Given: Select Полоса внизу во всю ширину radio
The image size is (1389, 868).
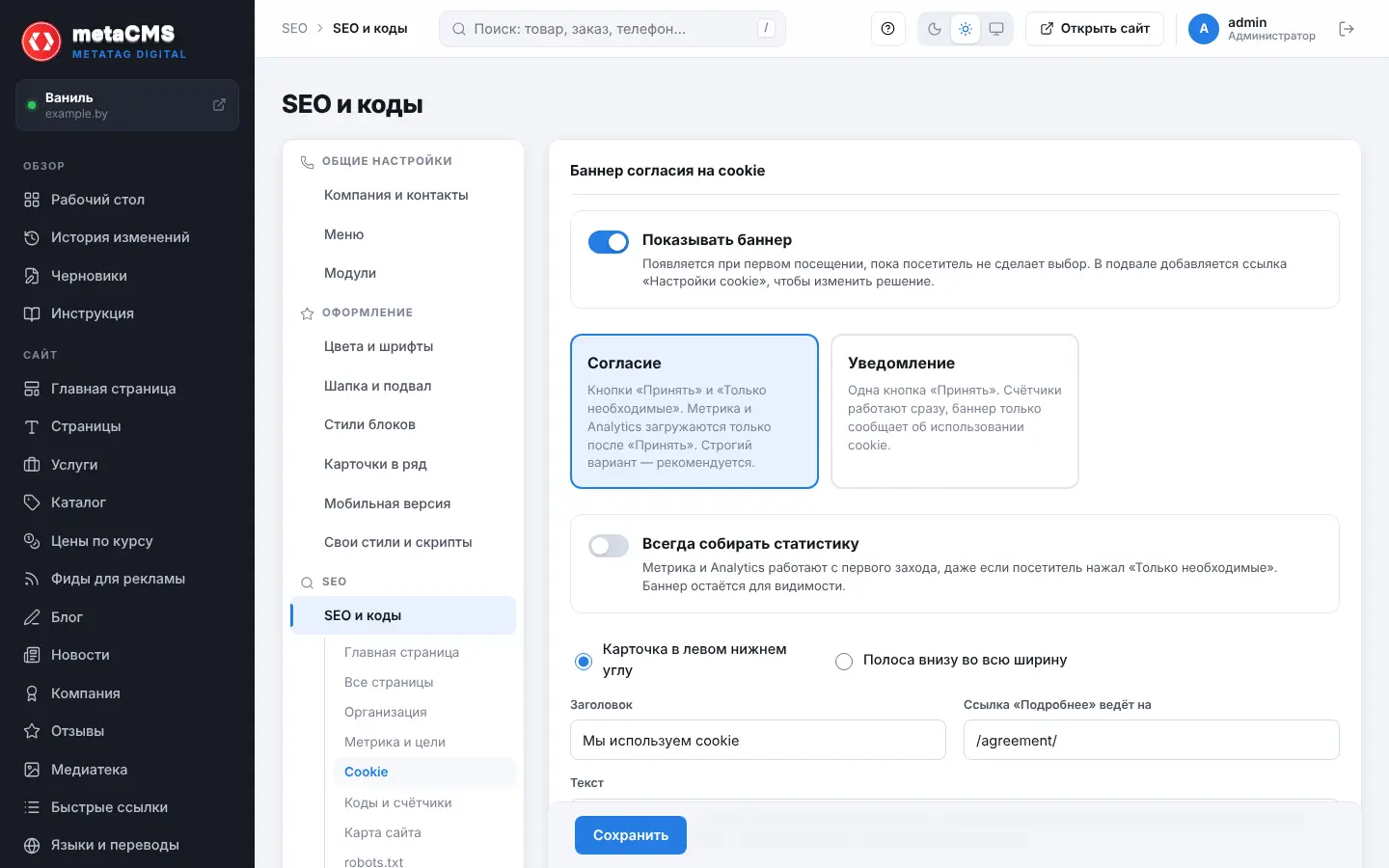Looking at the screenshot, I should [x=844, y=661].
